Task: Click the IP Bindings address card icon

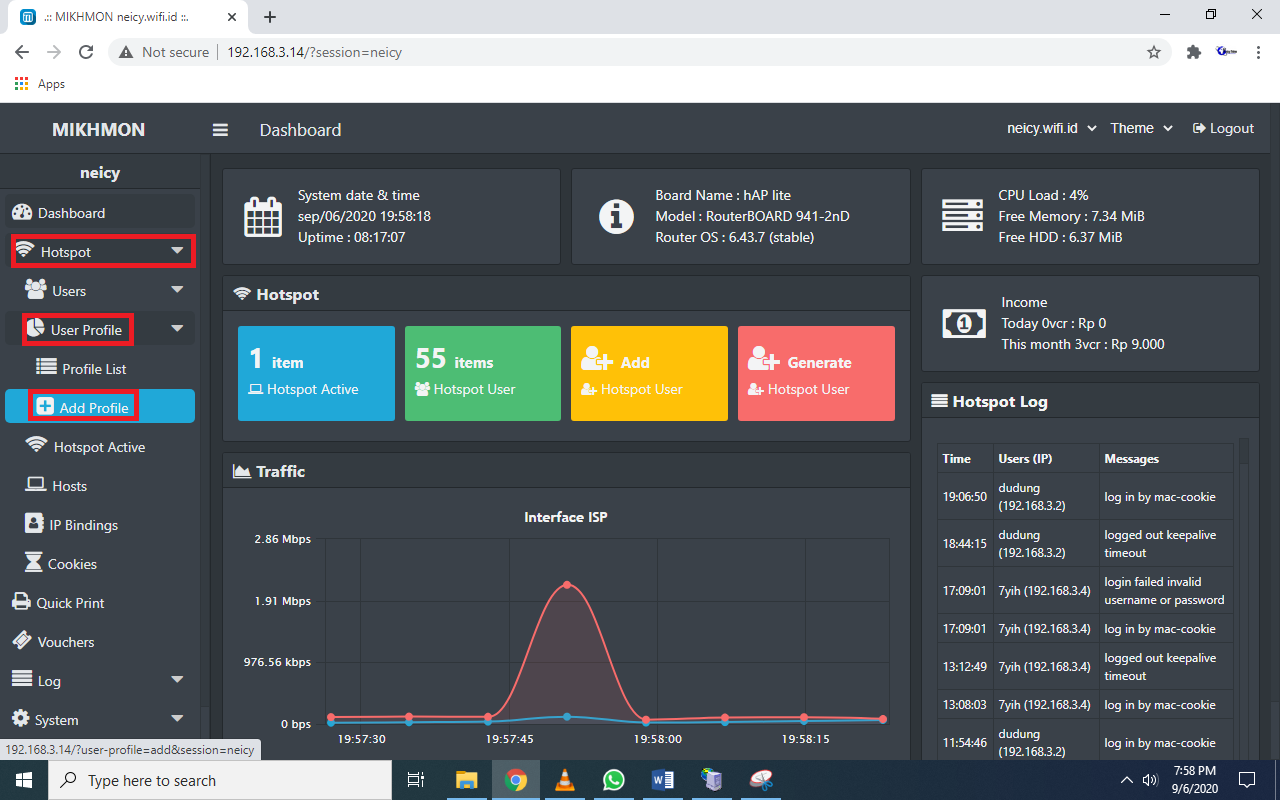Action: pyautogui.click(x=35, y=524)
